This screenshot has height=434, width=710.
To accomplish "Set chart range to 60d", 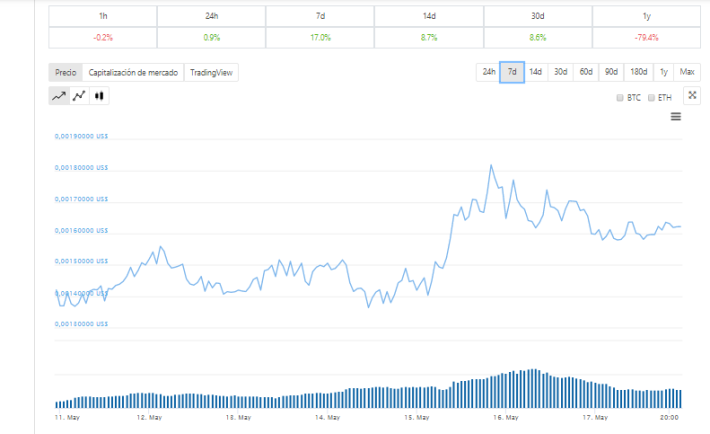I will [586, 72].
